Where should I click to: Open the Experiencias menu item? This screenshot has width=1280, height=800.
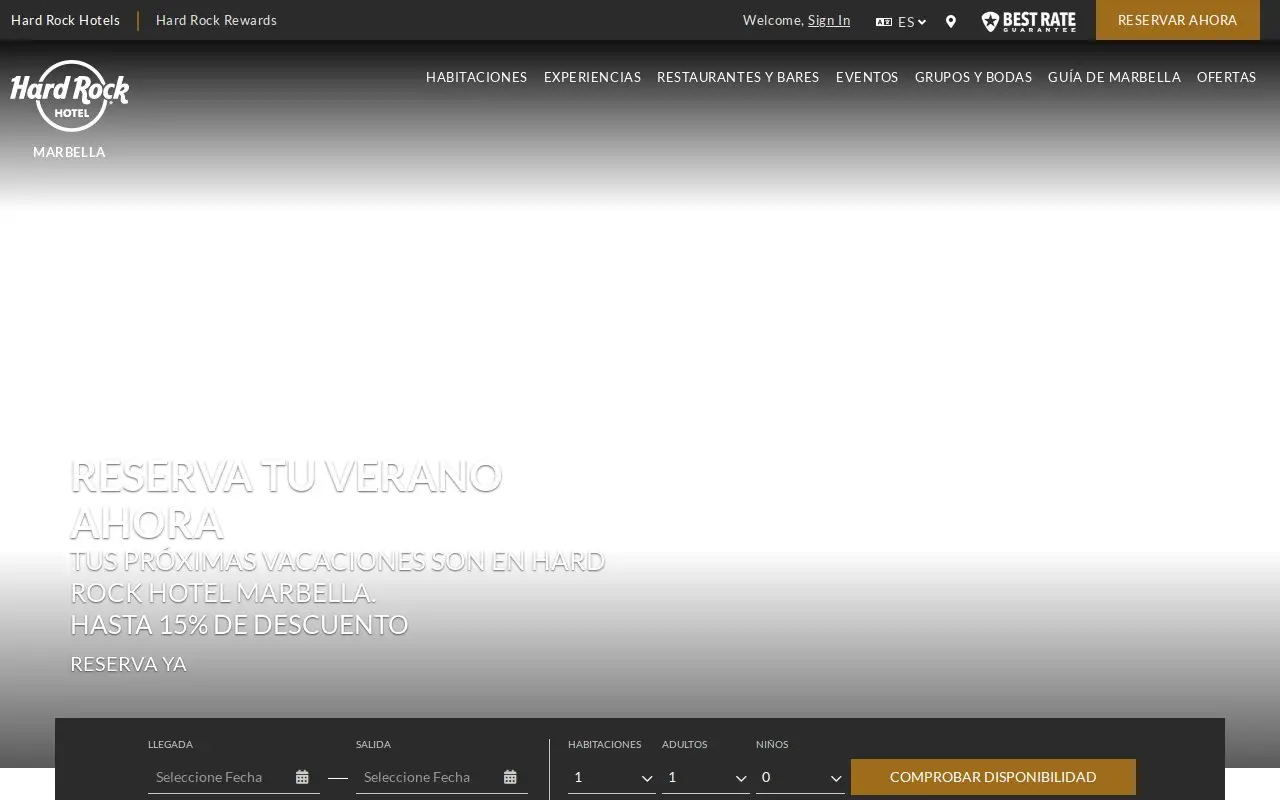pos(592,77)
